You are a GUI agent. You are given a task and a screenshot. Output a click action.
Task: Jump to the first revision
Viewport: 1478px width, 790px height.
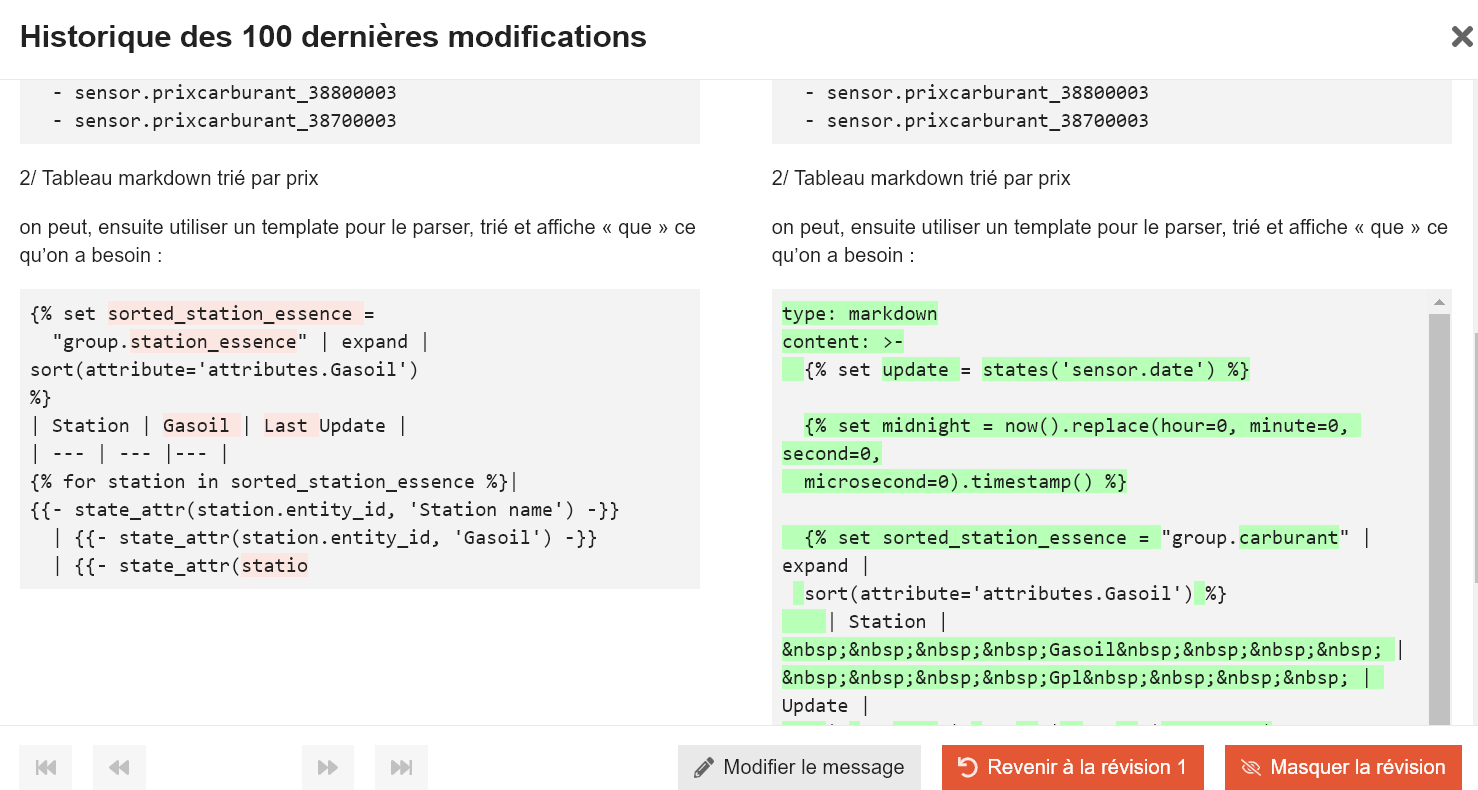[x=46, y=767]
